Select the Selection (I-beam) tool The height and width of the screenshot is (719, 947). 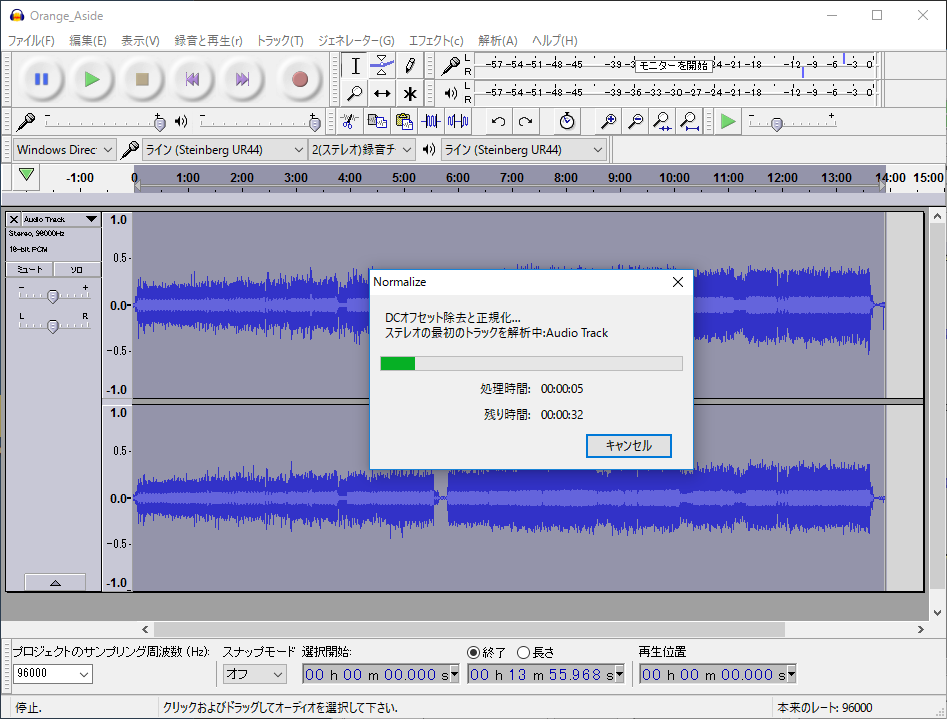click(x=355, y=66)
